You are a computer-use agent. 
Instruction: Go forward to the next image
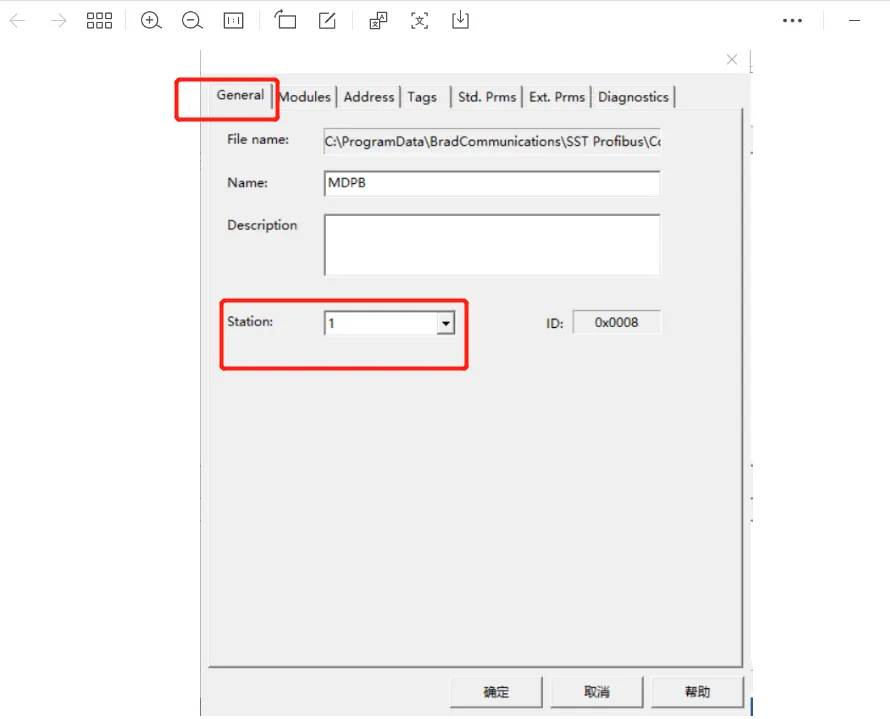(58, 21)
